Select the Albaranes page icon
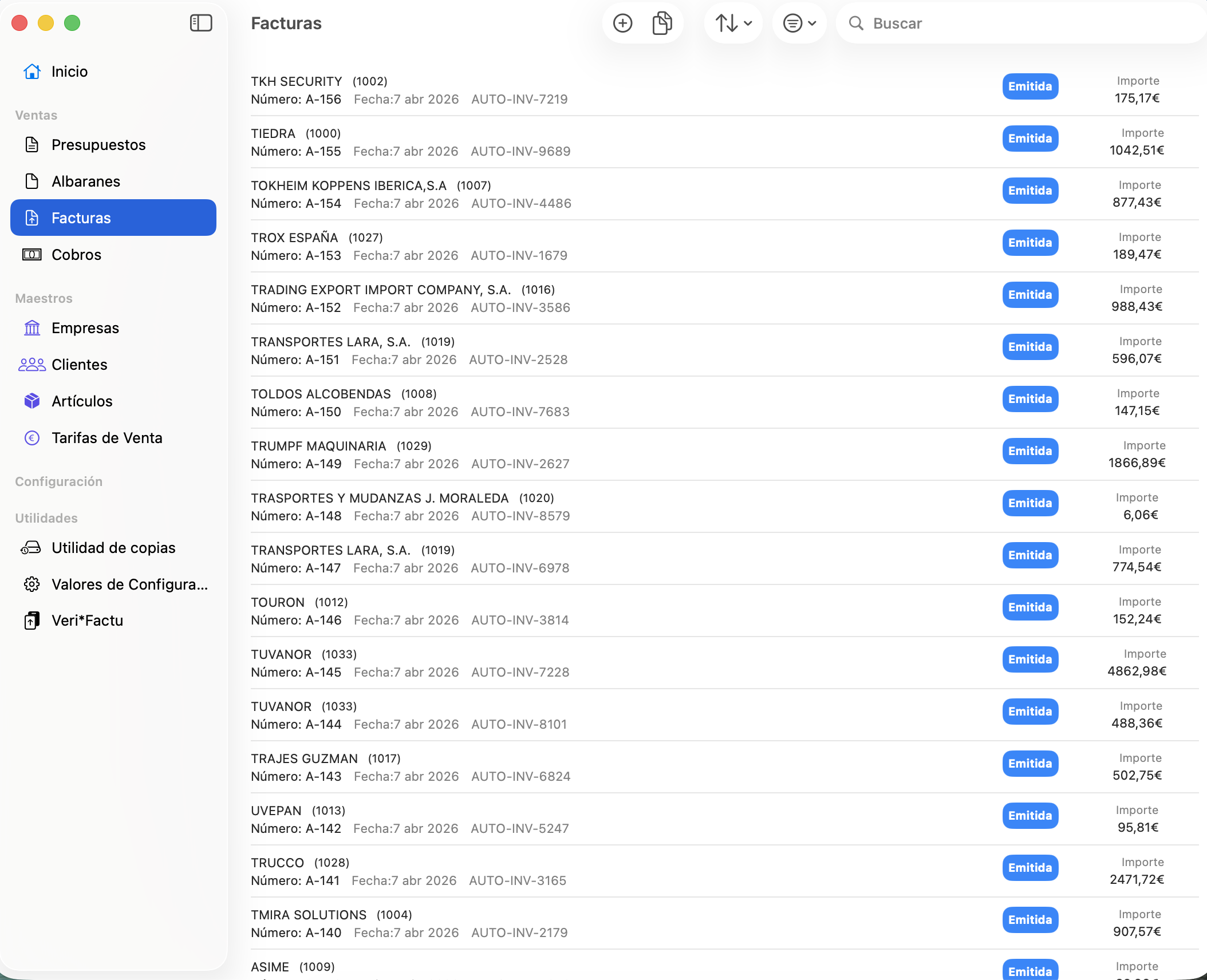Image resolution: width=1207 pixels, height=980 pixels. click(x=31, y=181)
